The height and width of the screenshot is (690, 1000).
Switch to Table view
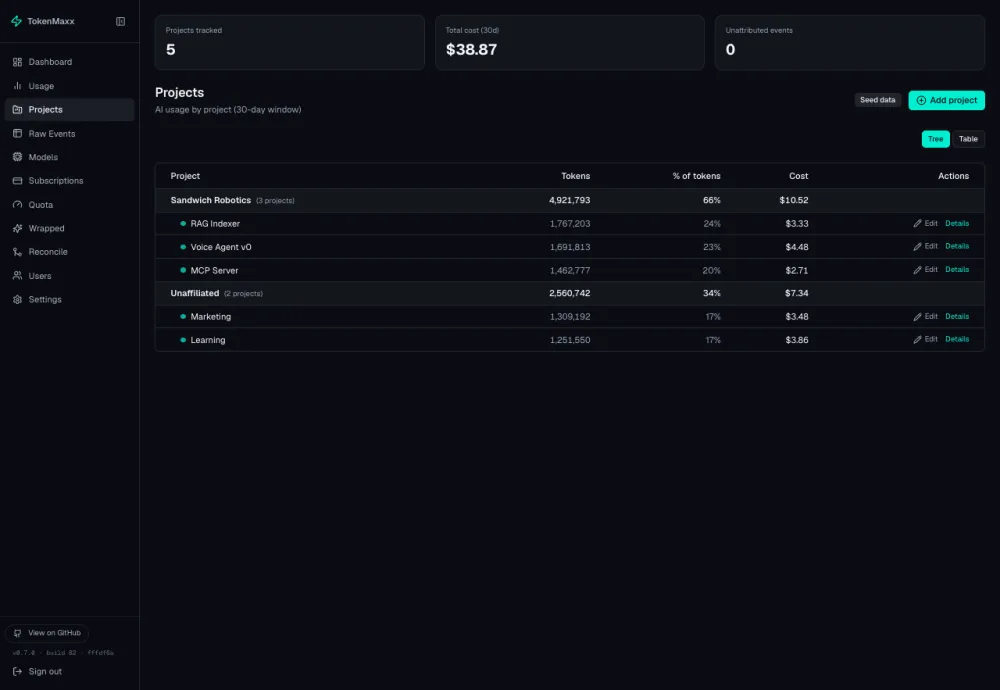[x=968, y=139]
